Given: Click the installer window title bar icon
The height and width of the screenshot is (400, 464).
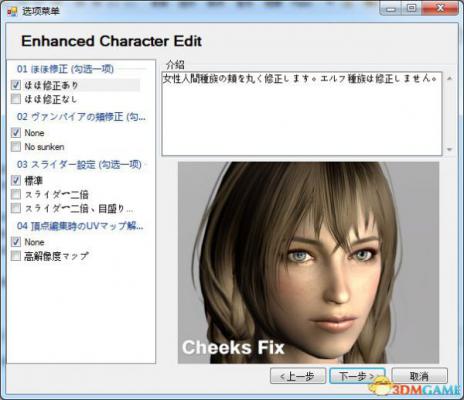Looking at the screenshot, I should click(x=12, y=11).
